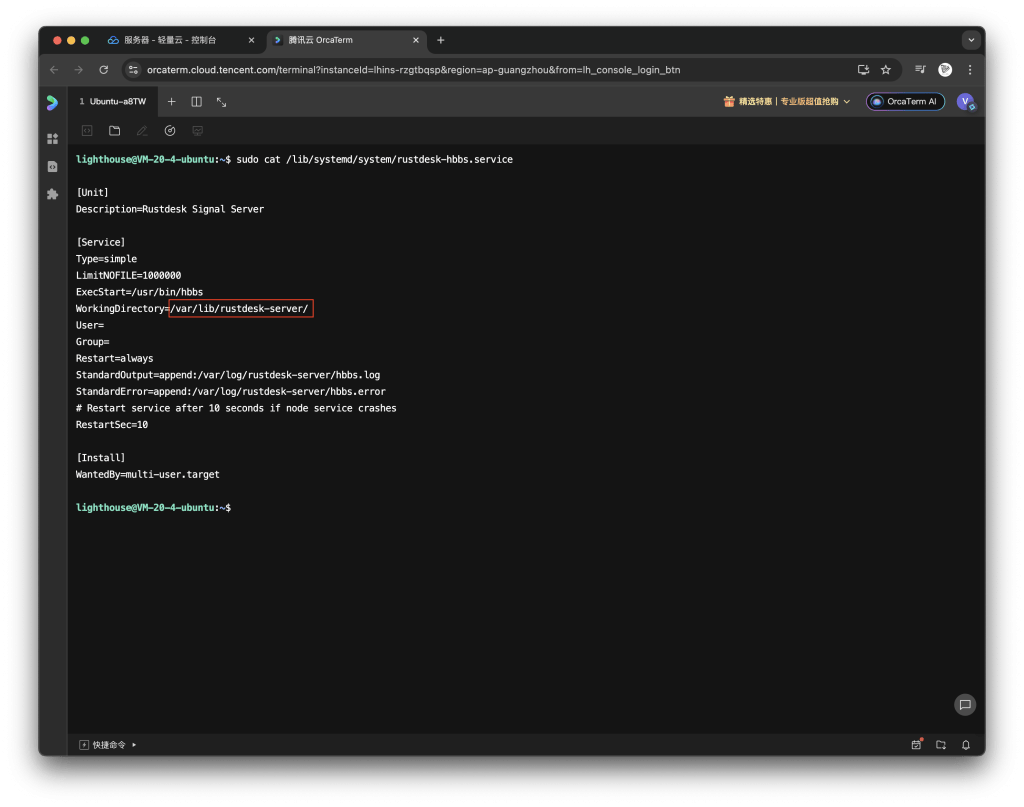The height and width of the screenshot is (807, 1024).
Task: Open the code snippet panel in the left sidebar
Action: click(x=53, y=166)
